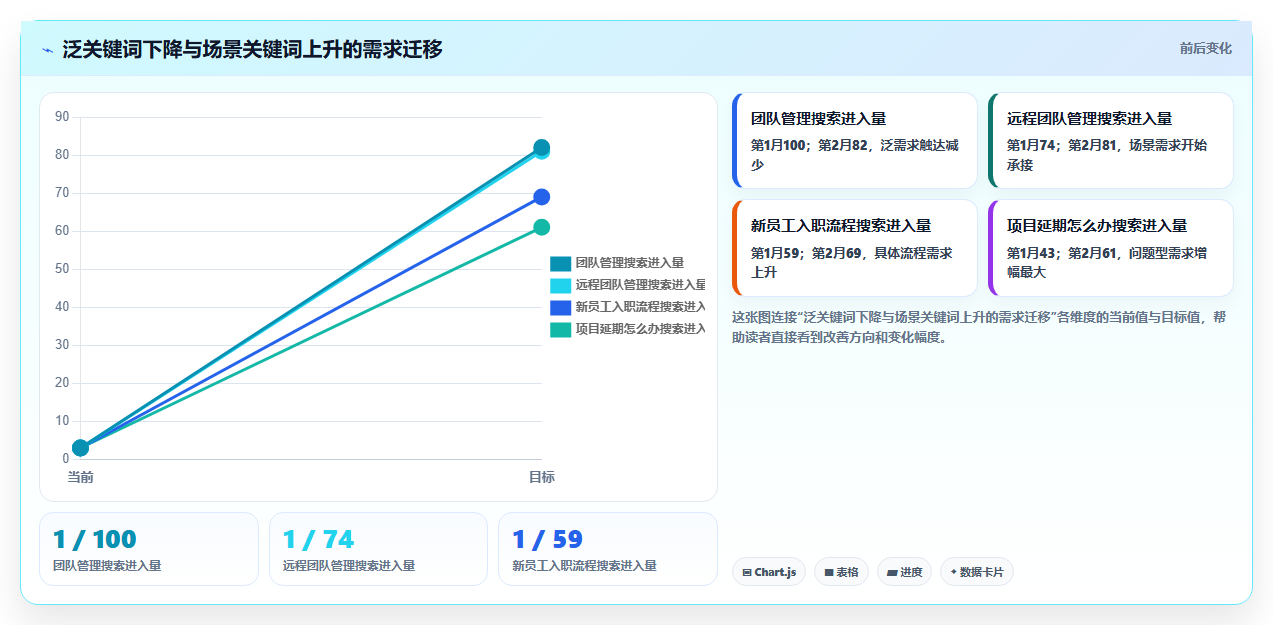This screenshot has width=1273, height=625.
Task: Click the 进度 tag icon
Action: tap(891, 572)
